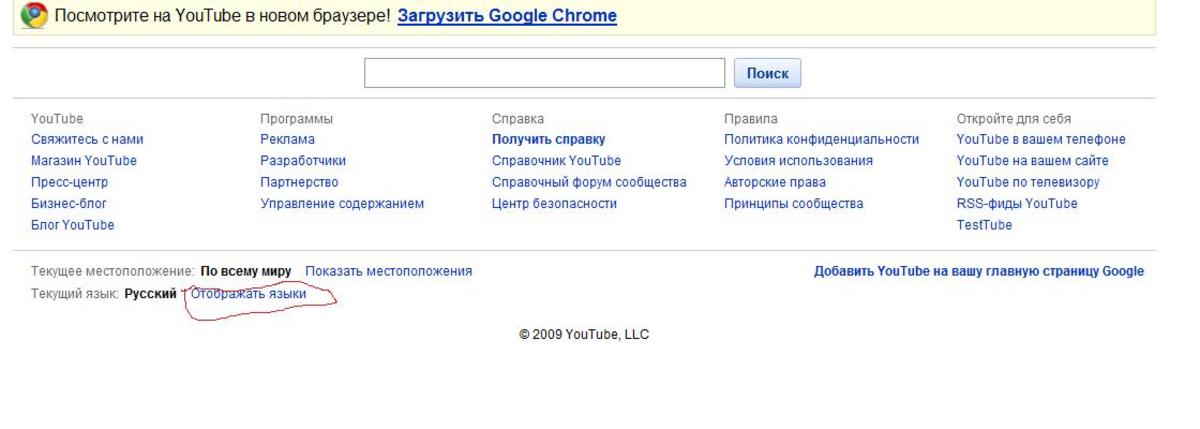Click the Поиск search button

(768, 73)
